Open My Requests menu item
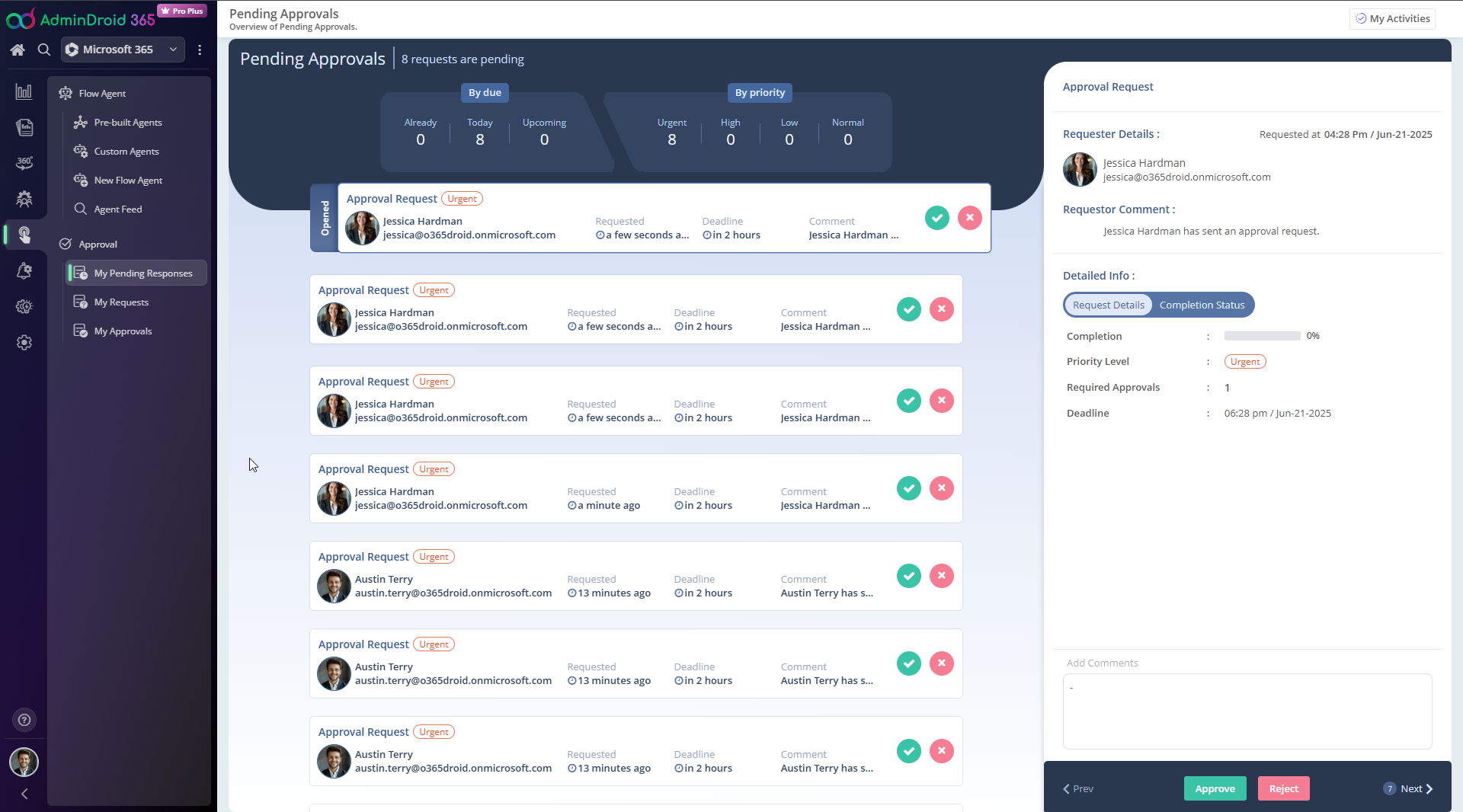1463x812 pixels. [121, 302]
